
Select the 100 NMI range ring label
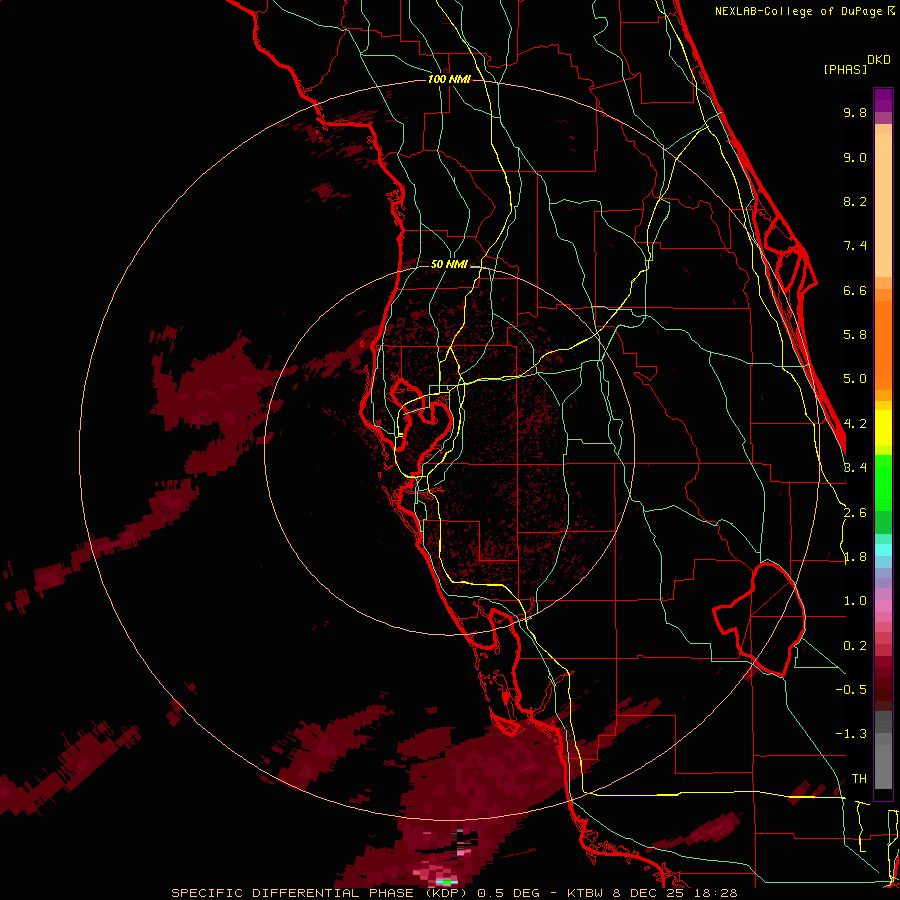[x=449, y=79]
